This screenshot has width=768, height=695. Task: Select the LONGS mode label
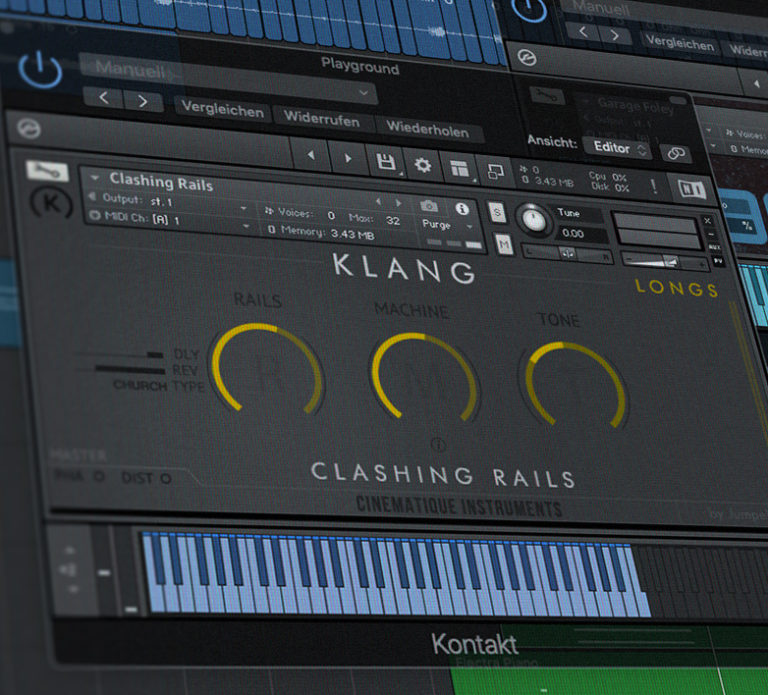(x=677, y=288)
